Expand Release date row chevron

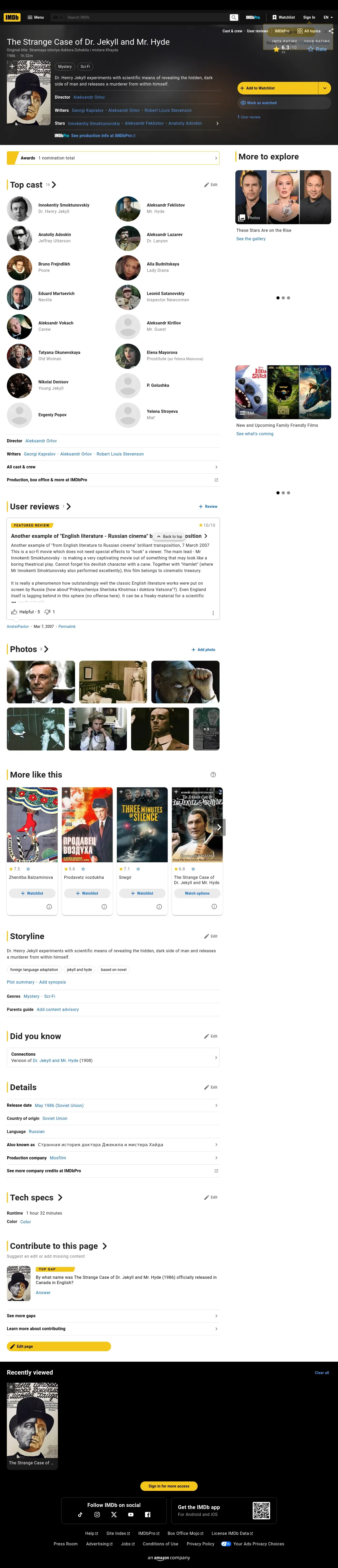click(216, 1105)
